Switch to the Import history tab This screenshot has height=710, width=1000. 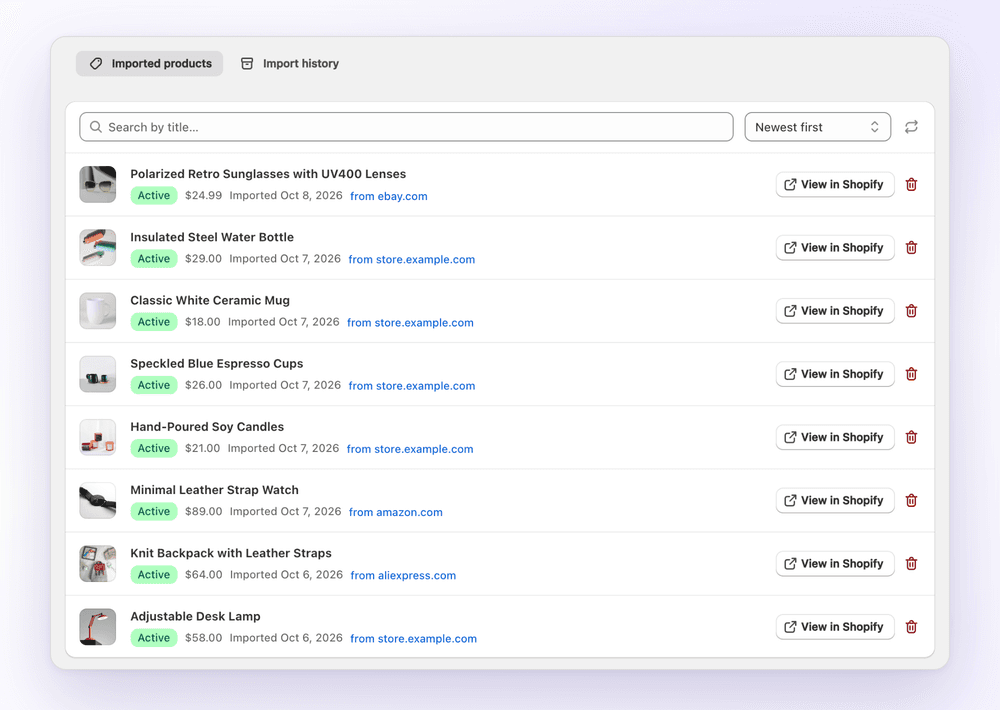[290, 64]
